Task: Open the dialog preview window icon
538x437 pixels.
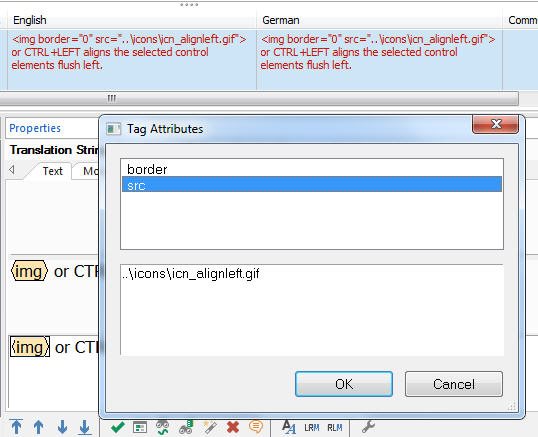Action: (140, 427)
